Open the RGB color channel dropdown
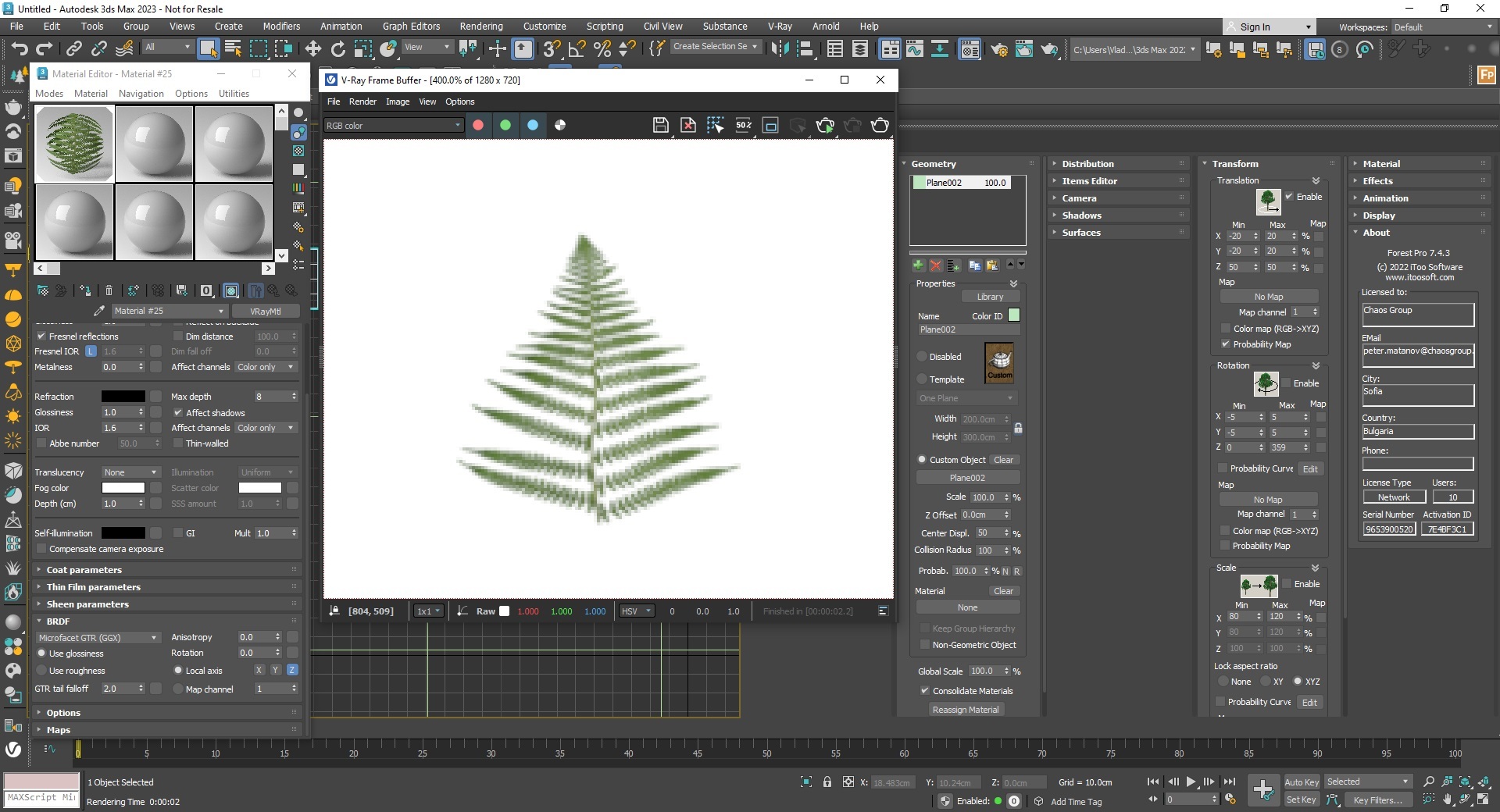The image size is (1500, 812). click(x=394, y=126)
